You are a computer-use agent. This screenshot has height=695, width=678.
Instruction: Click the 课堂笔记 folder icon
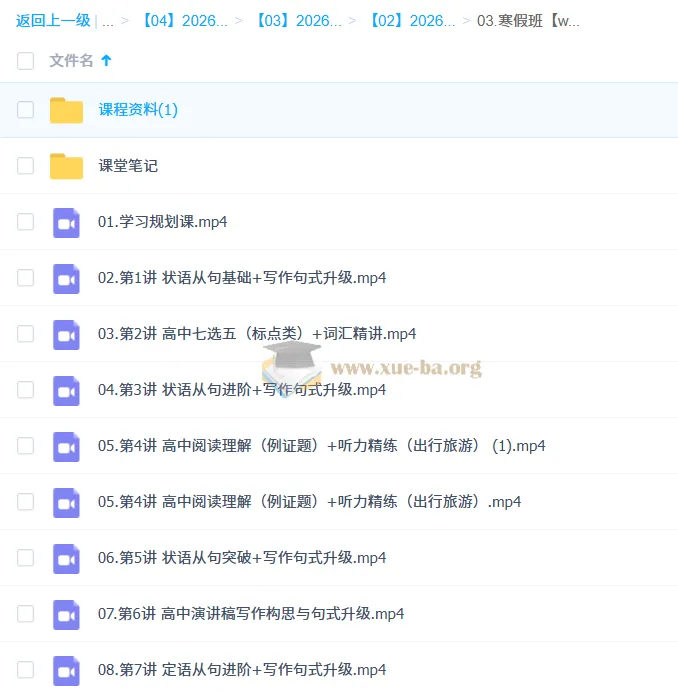(66, 166)
